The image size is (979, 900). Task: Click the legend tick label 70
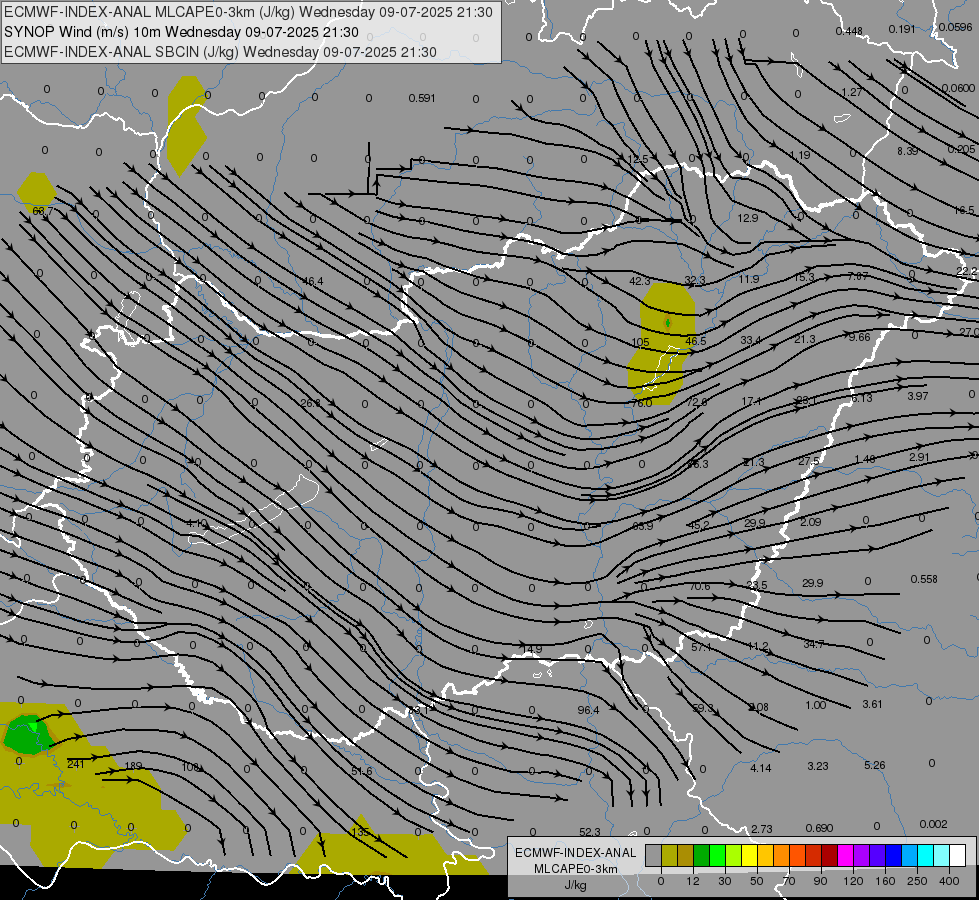click(789, 881)
